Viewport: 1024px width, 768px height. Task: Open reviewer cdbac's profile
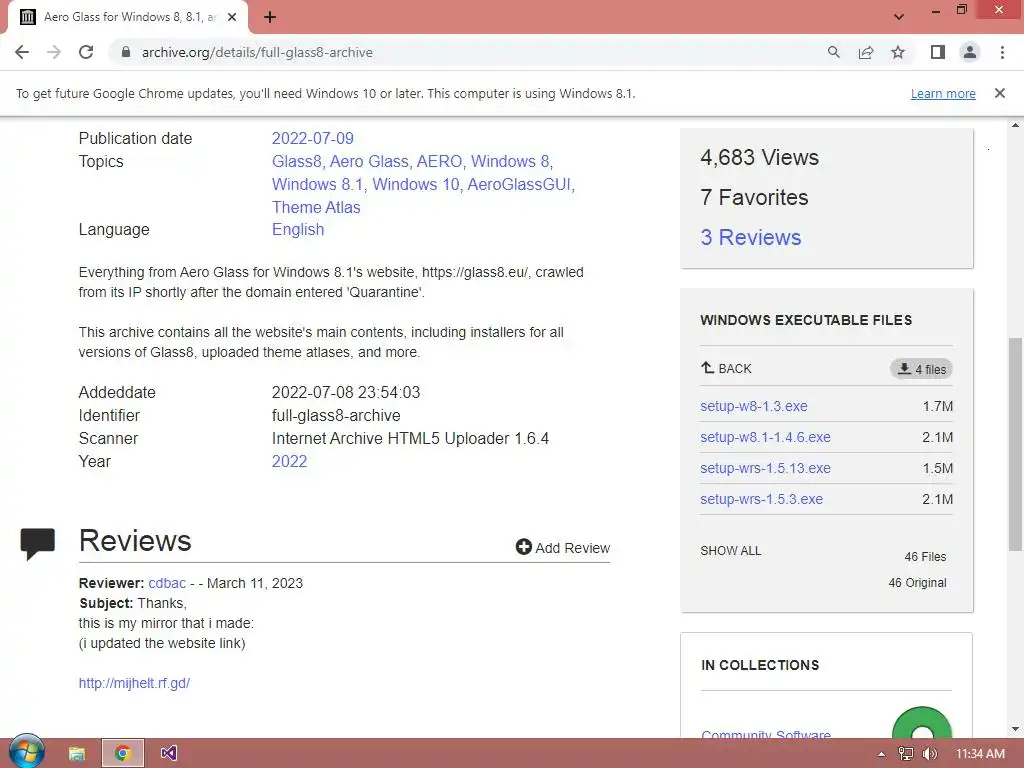point(167,583)
